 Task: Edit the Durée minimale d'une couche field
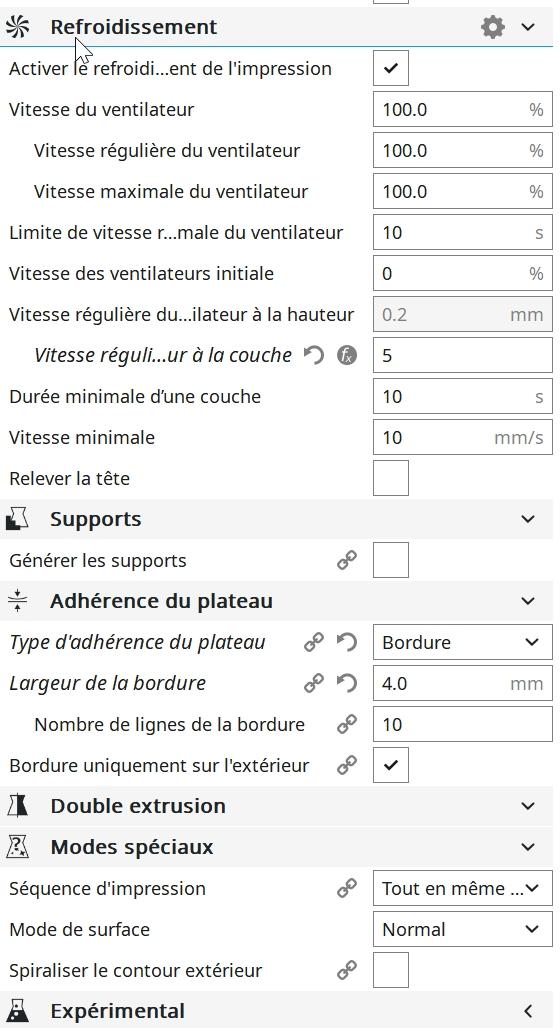pos(463,397)
